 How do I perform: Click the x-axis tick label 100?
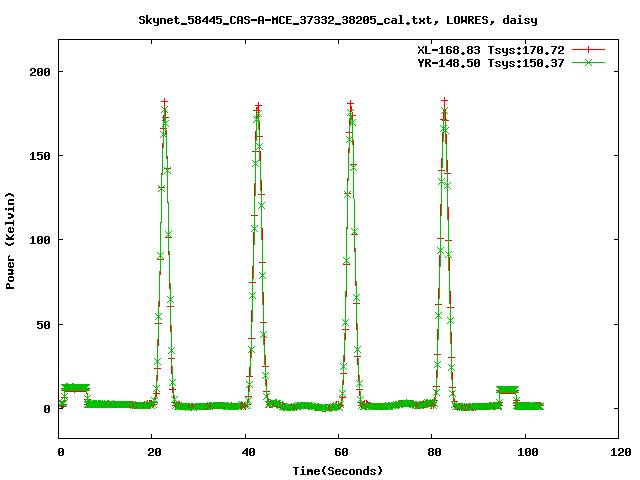[x=528, y=452]
